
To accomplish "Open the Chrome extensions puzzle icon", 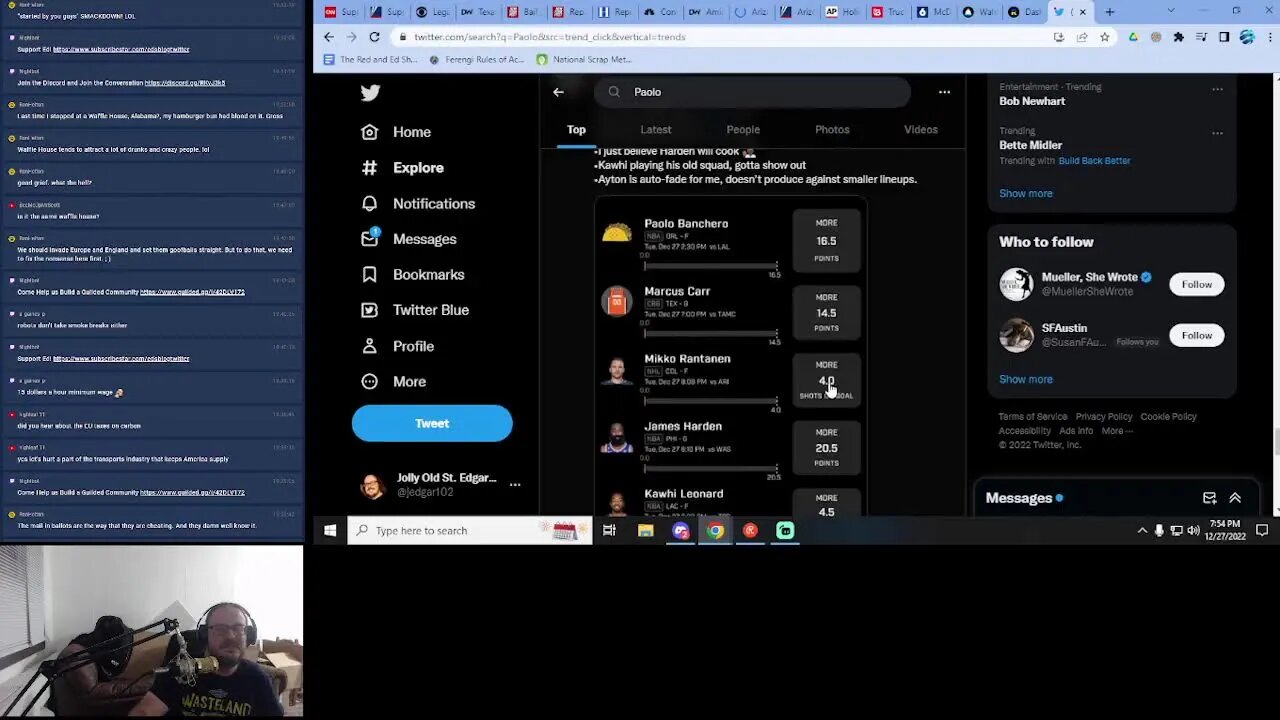I will tap(1178, 37).
